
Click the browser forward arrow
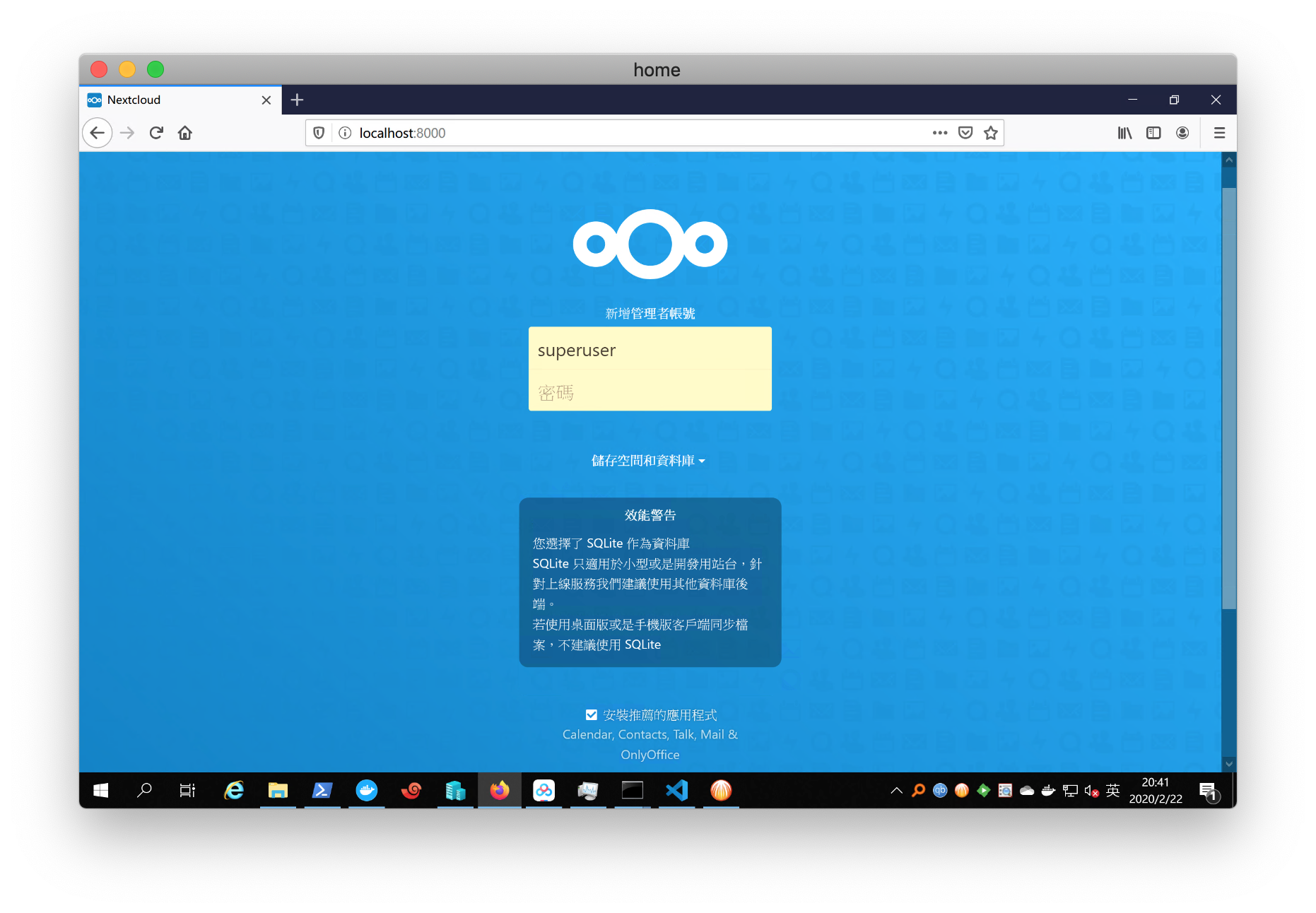tap(127, 133)
